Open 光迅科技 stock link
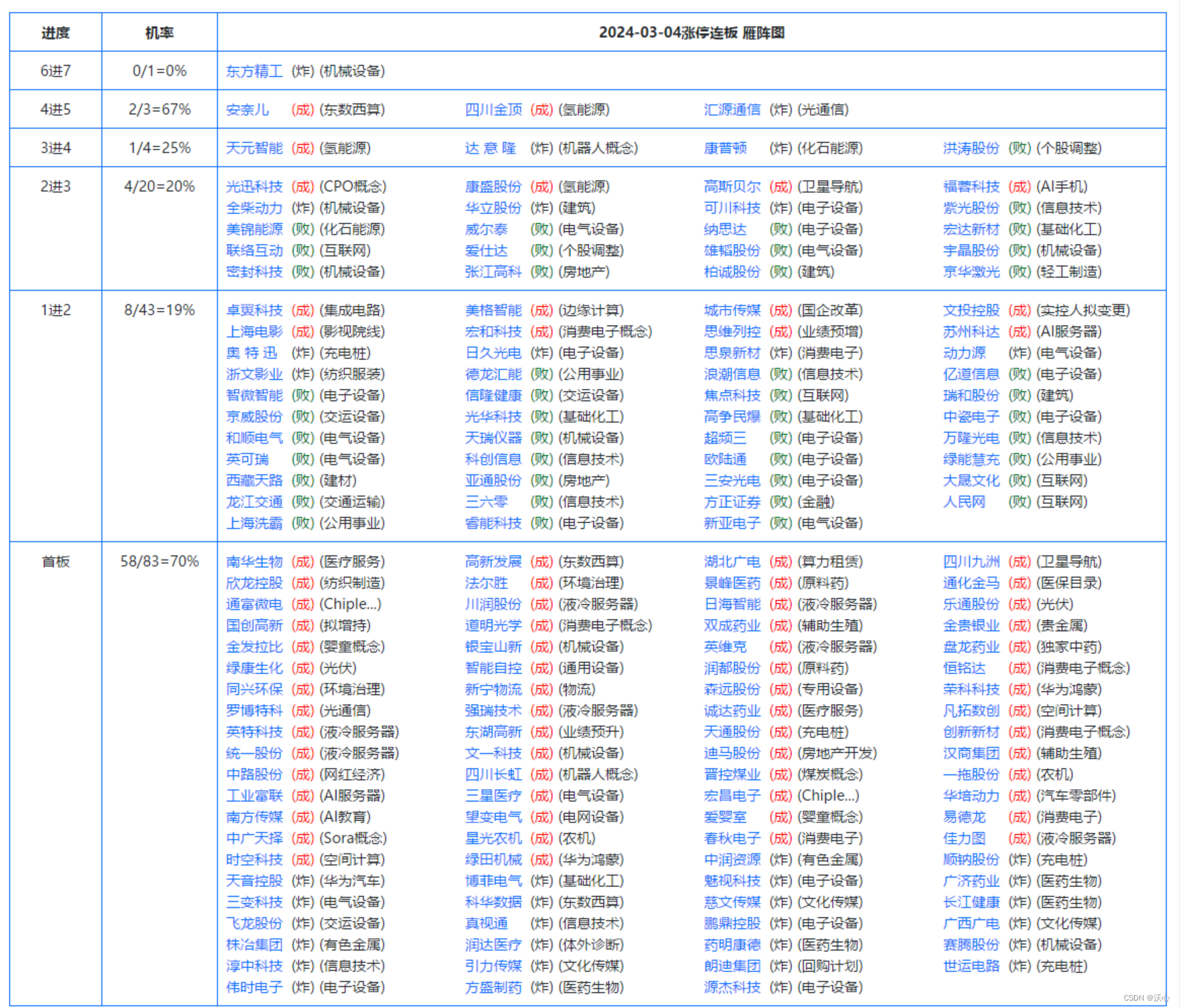 click(x=254, y=186)
